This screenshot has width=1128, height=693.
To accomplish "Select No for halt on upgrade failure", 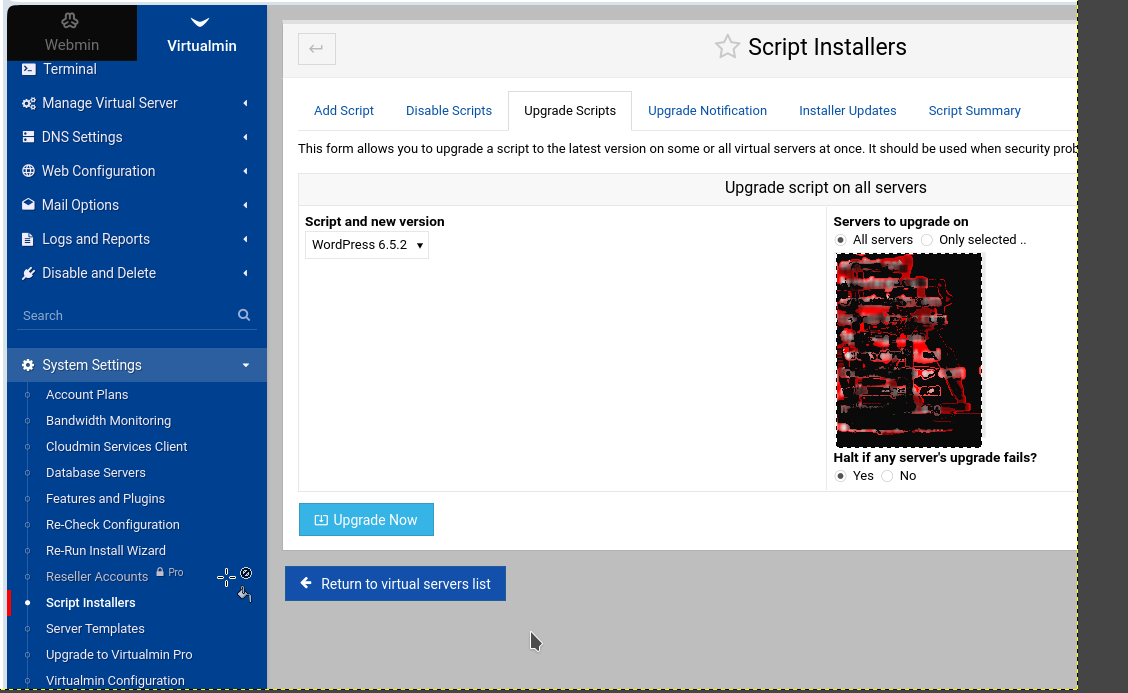I will pyautogui.click(x=887, y=476).
